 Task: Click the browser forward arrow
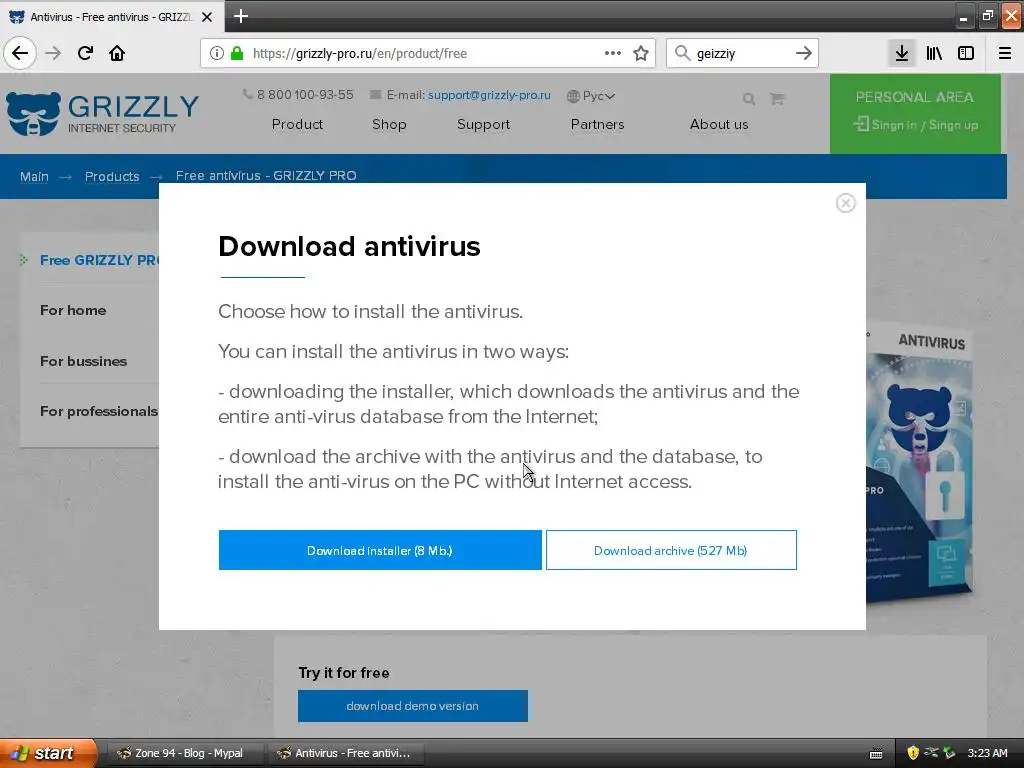tap(54, 54)
